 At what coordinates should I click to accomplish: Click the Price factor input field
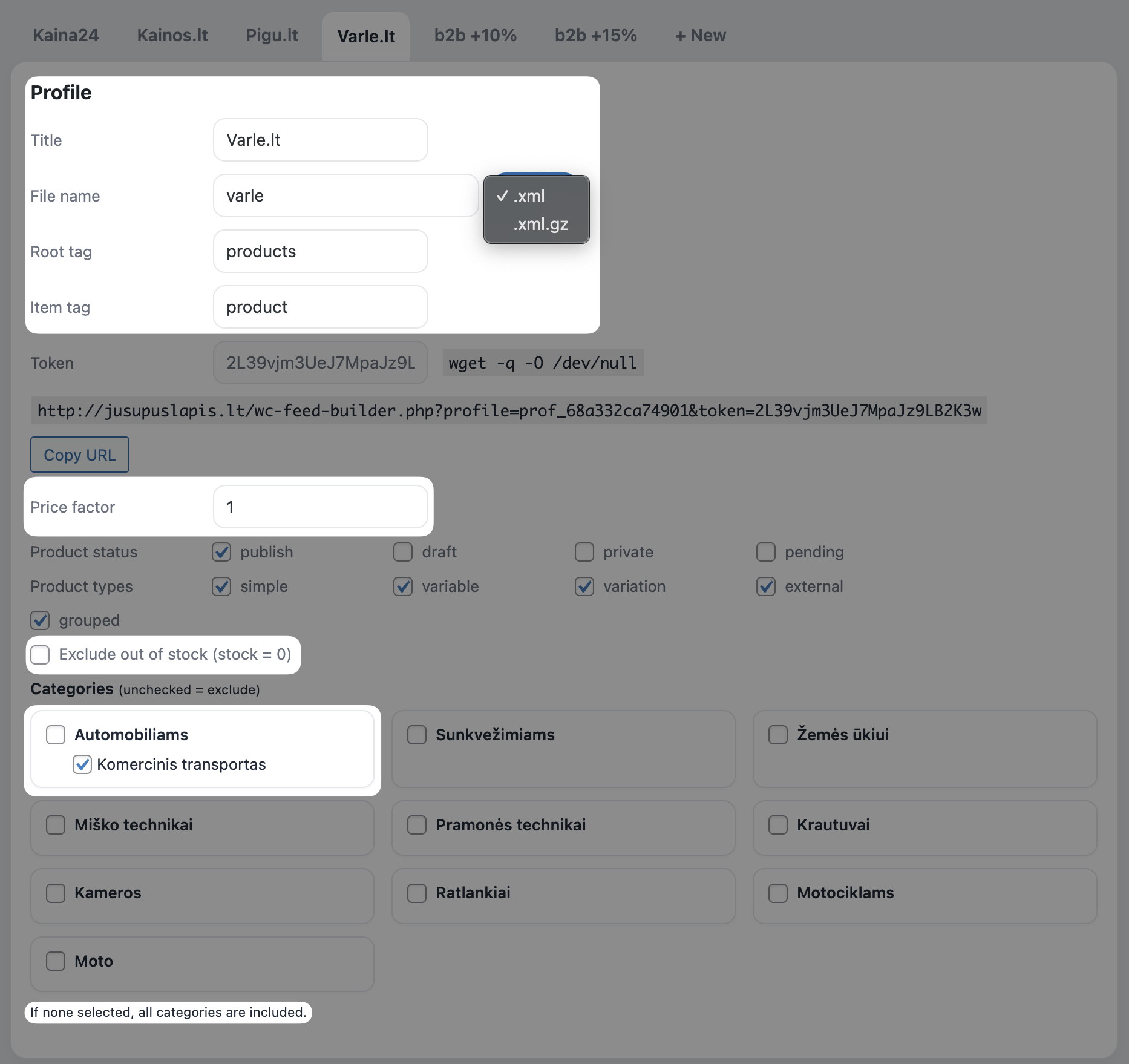click(321, 507)
